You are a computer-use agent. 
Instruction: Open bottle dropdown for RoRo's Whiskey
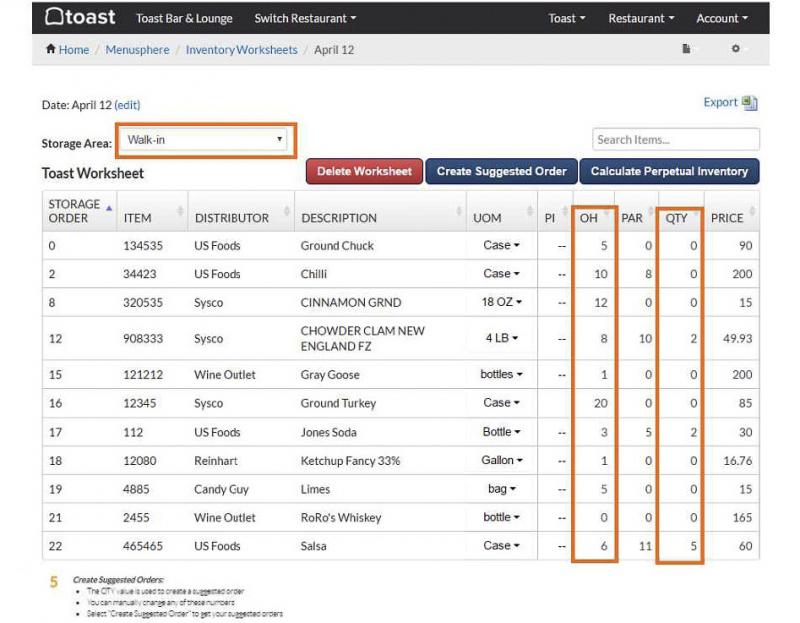[x=502, y=517]
